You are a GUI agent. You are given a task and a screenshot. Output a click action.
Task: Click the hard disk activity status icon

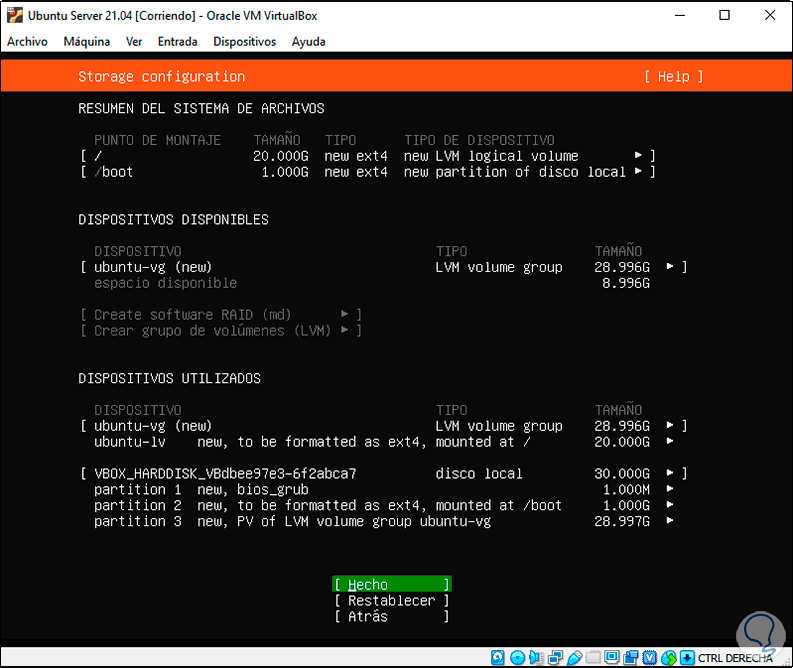tap(498, 657)
